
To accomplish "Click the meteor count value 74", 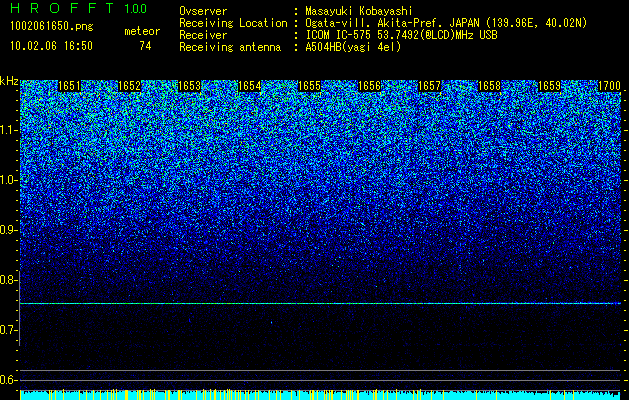I will 145,46.
